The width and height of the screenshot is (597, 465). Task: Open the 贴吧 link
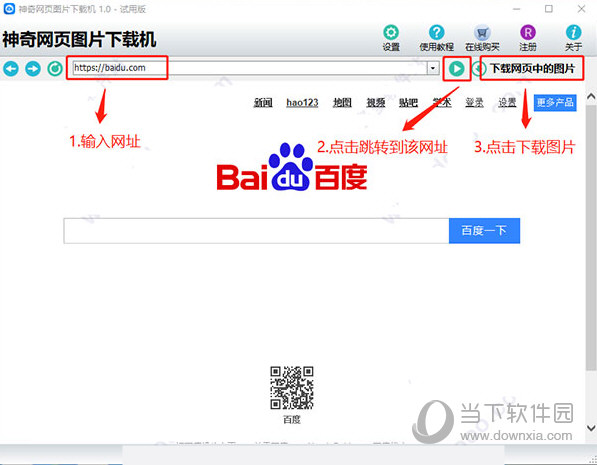coord(408,102)
